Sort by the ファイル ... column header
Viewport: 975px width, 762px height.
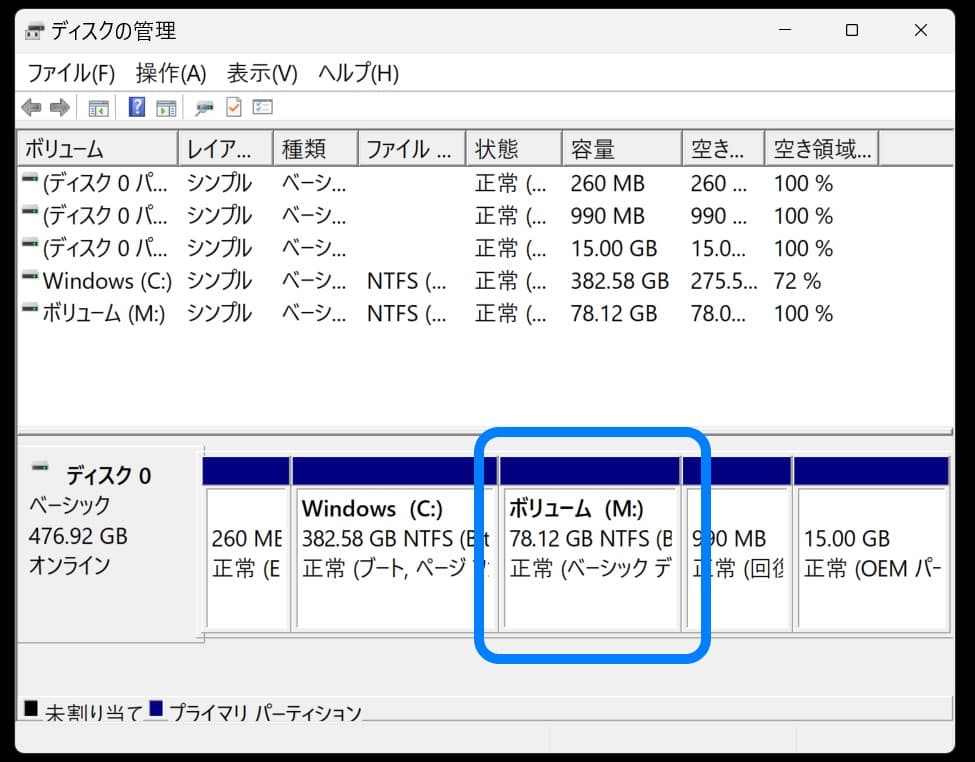pos(412,149)
